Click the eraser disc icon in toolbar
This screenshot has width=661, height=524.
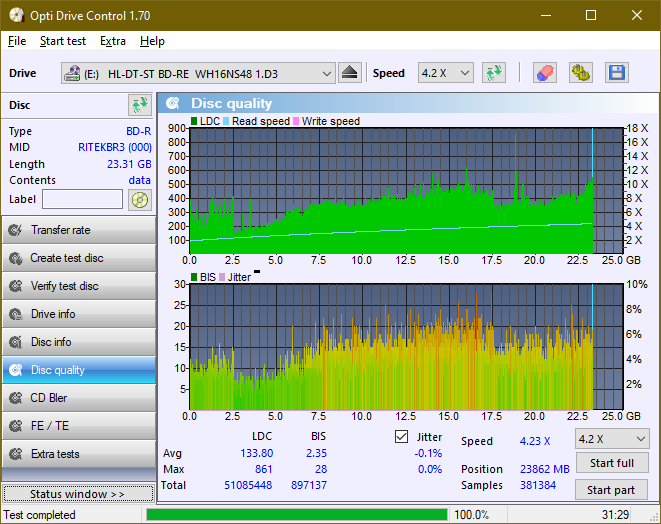[545, 73]
